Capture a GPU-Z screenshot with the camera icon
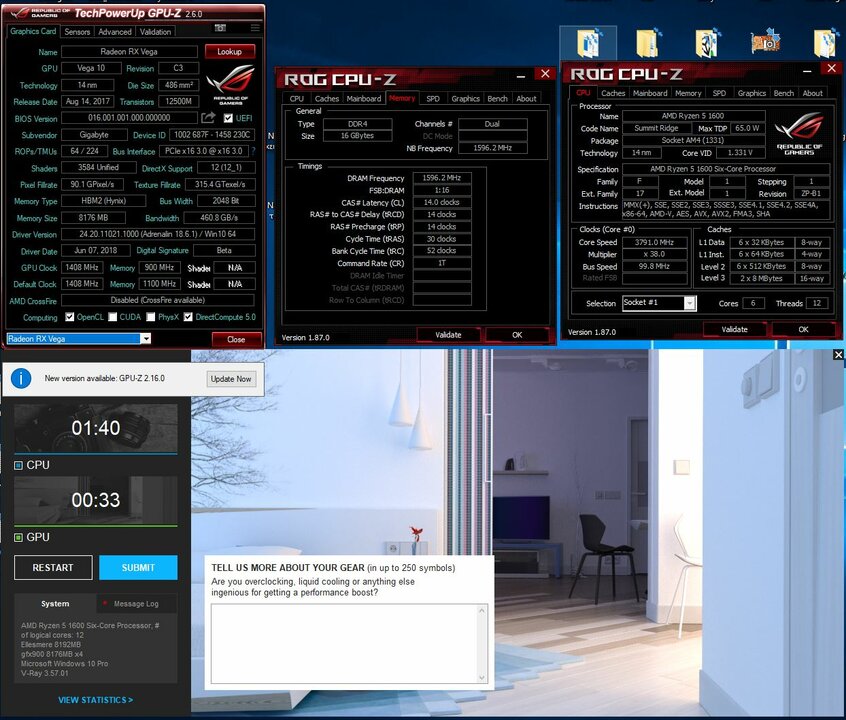Viewport: 846px width, 720px height. tap(220, 28)
